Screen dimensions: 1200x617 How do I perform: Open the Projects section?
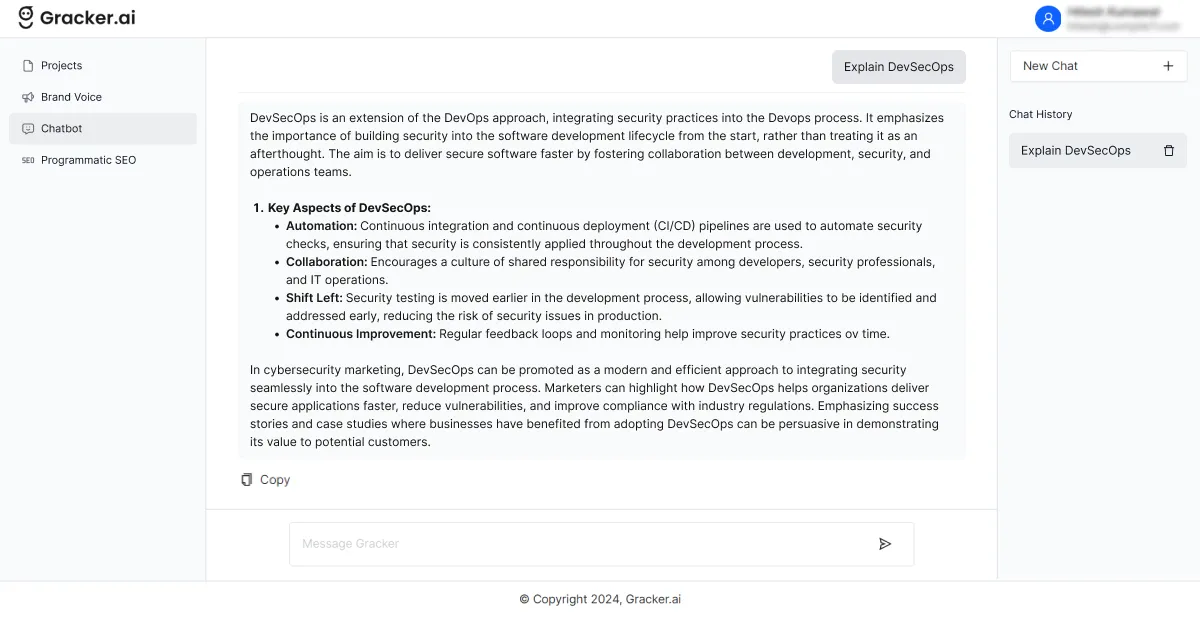60,65
